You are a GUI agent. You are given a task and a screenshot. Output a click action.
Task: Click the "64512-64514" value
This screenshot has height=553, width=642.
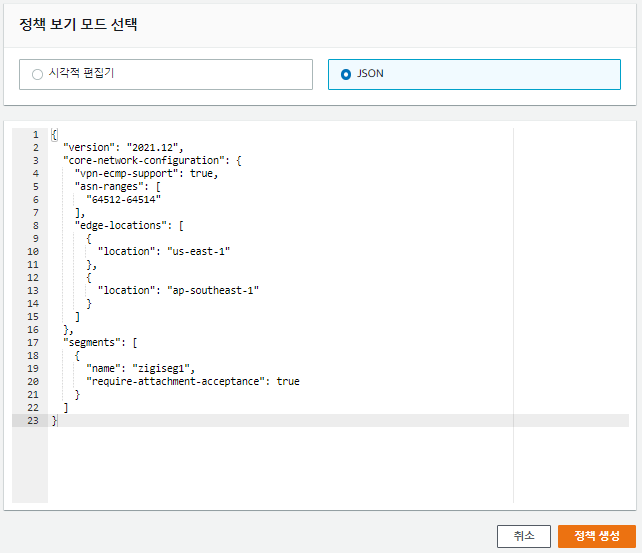coord(123,200)
